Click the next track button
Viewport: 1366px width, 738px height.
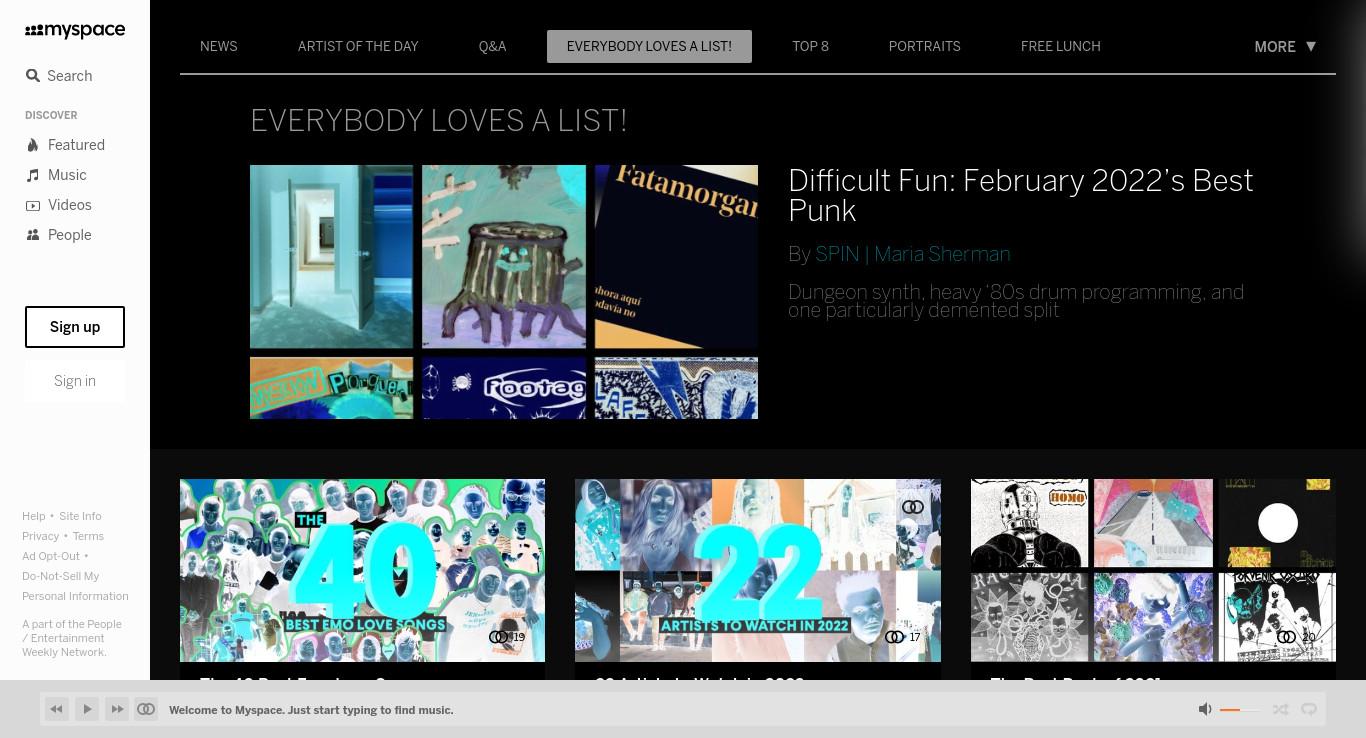coord(117,709)
